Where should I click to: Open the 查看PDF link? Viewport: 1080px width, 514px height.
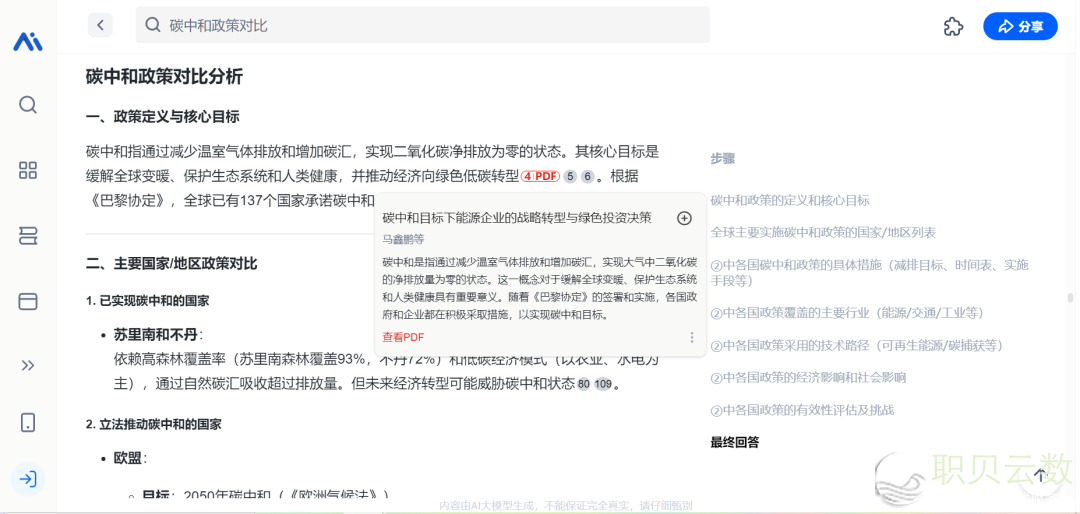click(x=403, y=338)
